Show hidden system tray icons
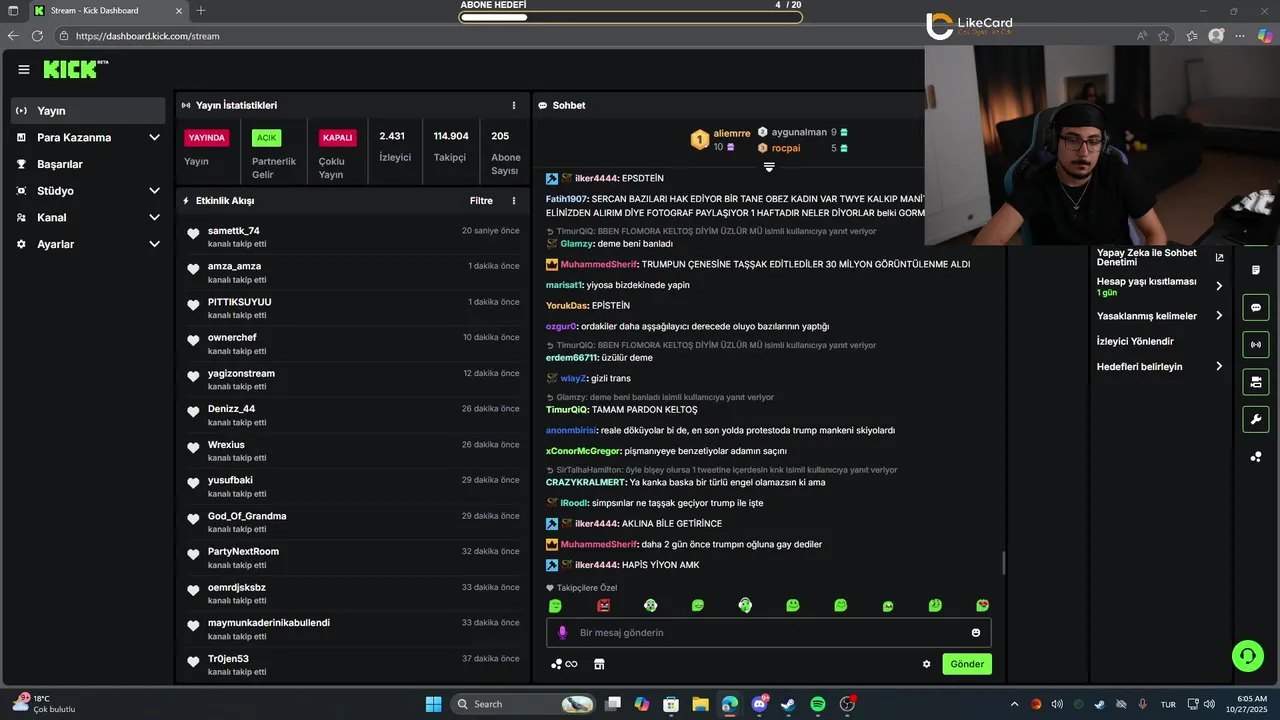The width and height of the screenshot is (1280, 720). point(1014,704)
